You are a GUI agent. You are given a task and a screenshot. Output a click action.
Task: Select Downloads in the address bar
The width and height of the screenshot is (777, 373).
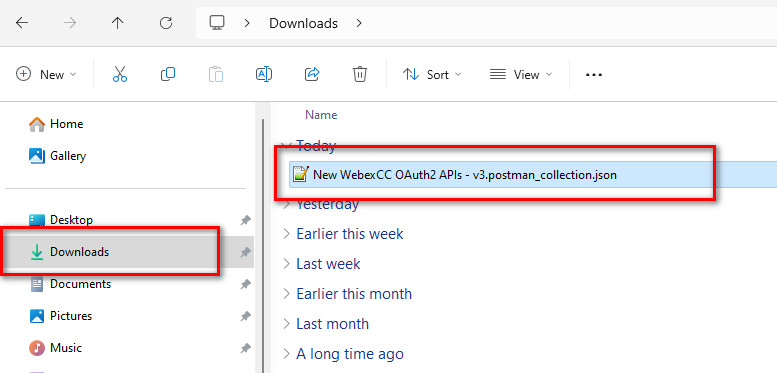pyautogui.click(x=303, y=23)
